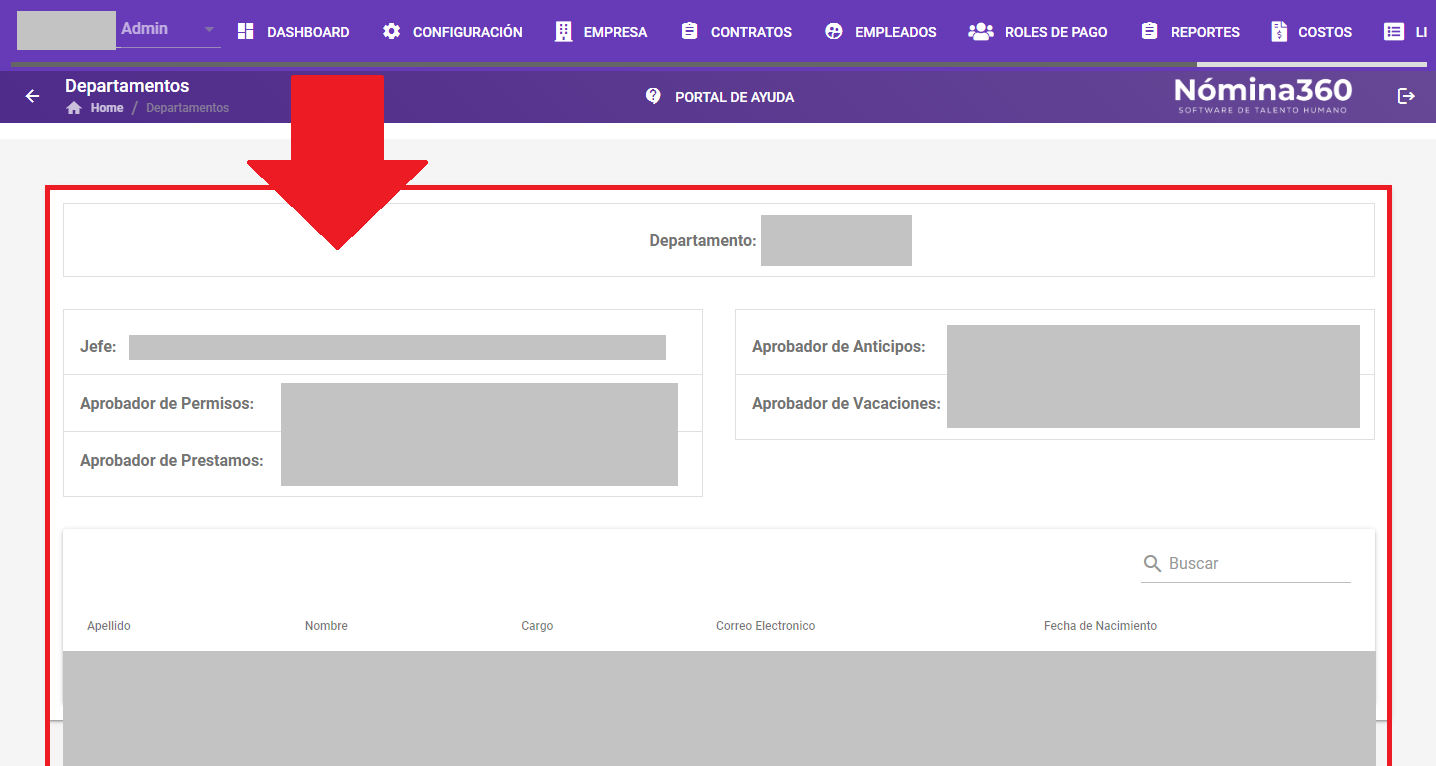Go back using the left arrow
The width and height of the screenshot is (1436, 766).
point(33,96)
